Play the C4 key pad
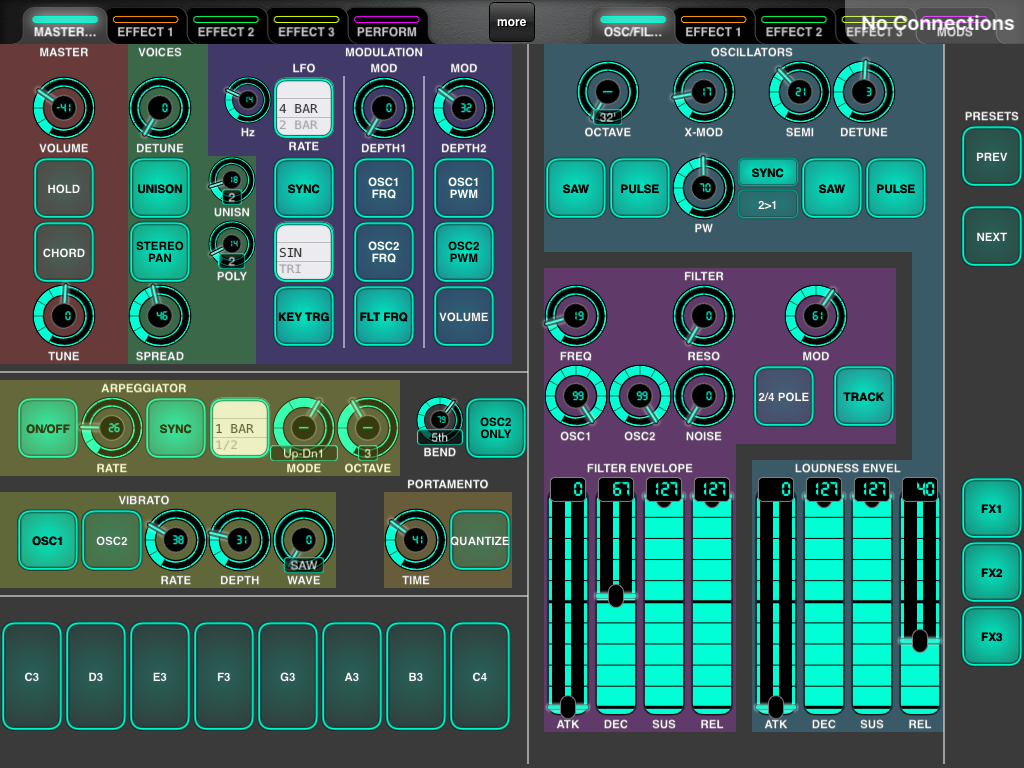This screenshot has height=768, width=1024. pos(479,676)
